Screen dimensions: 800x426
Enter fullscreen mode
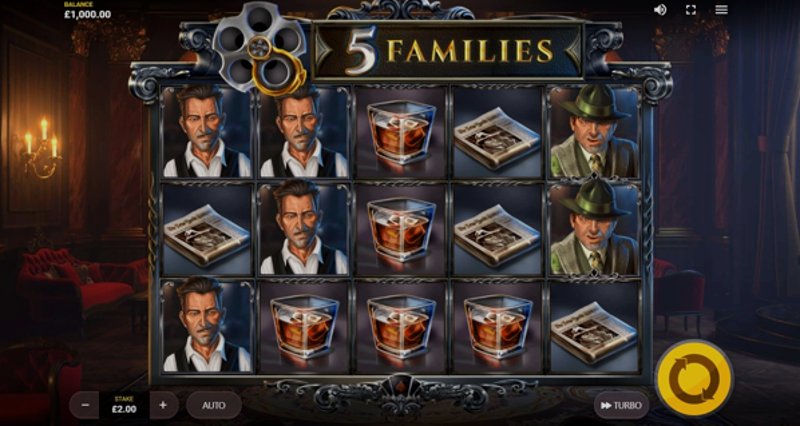tap(691, 10)
